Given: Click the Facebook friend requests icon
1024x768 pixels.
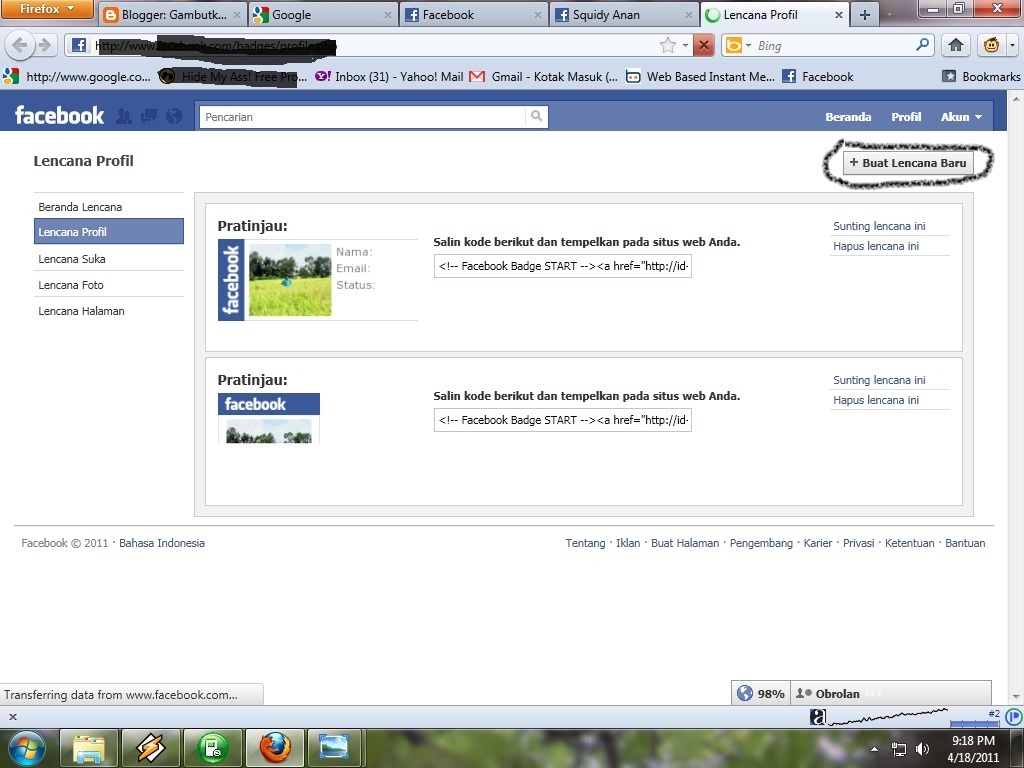Looking at the screenshot, I should point(123,116).
